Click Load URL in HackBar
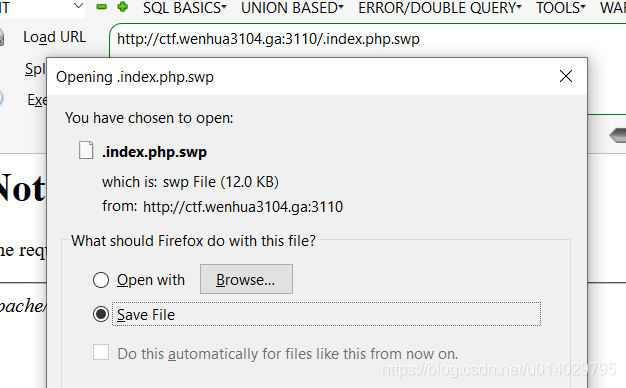Screen dimensions: 626x388 (x=55, y=37)
